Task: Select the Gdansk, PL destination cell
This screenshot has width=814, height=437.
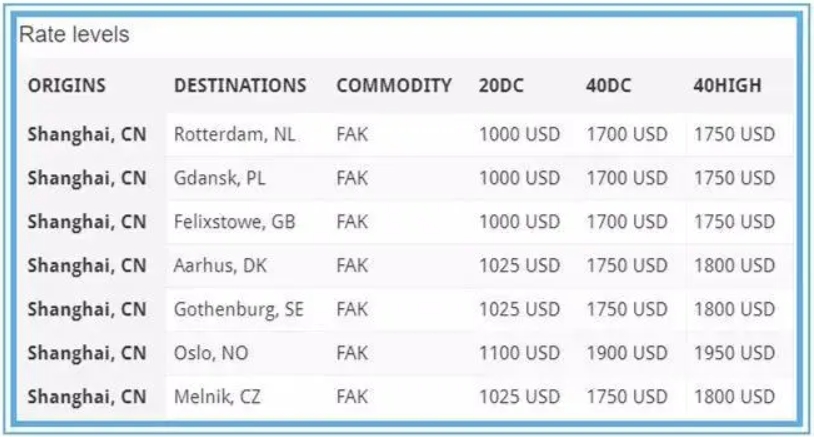Action: pyautogui.click(x=219, y=178)
